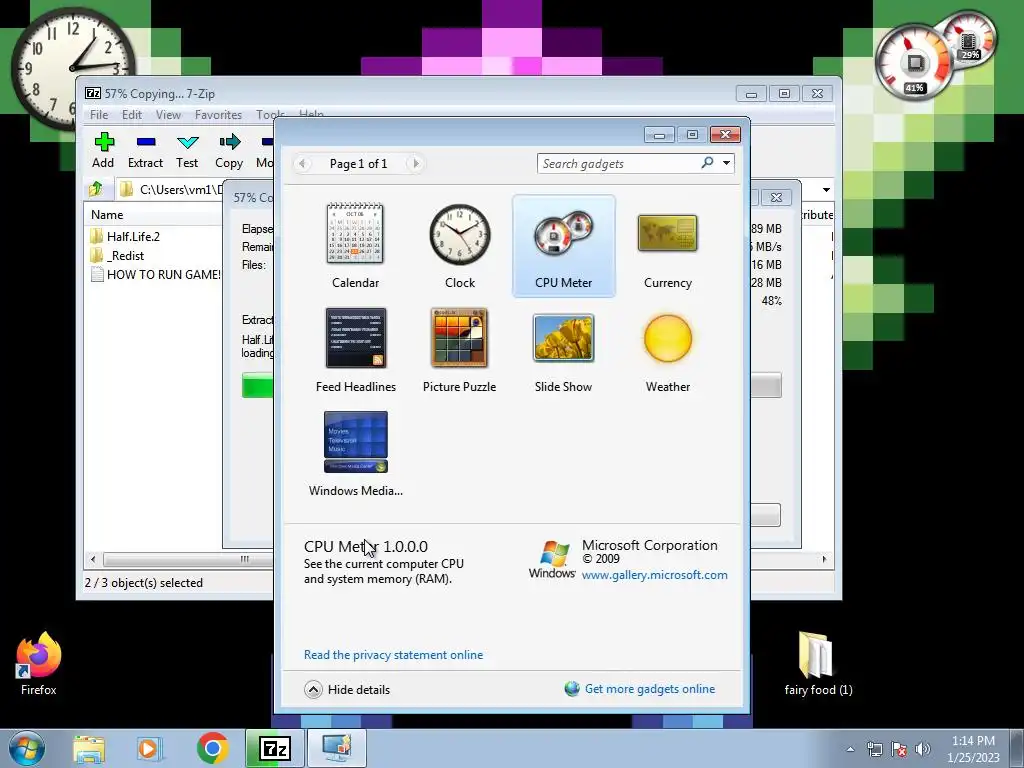This screenshot has width=1024, height=768.
Task: Open Google Chrome from taskbar
Action: [x=213, y=748]
